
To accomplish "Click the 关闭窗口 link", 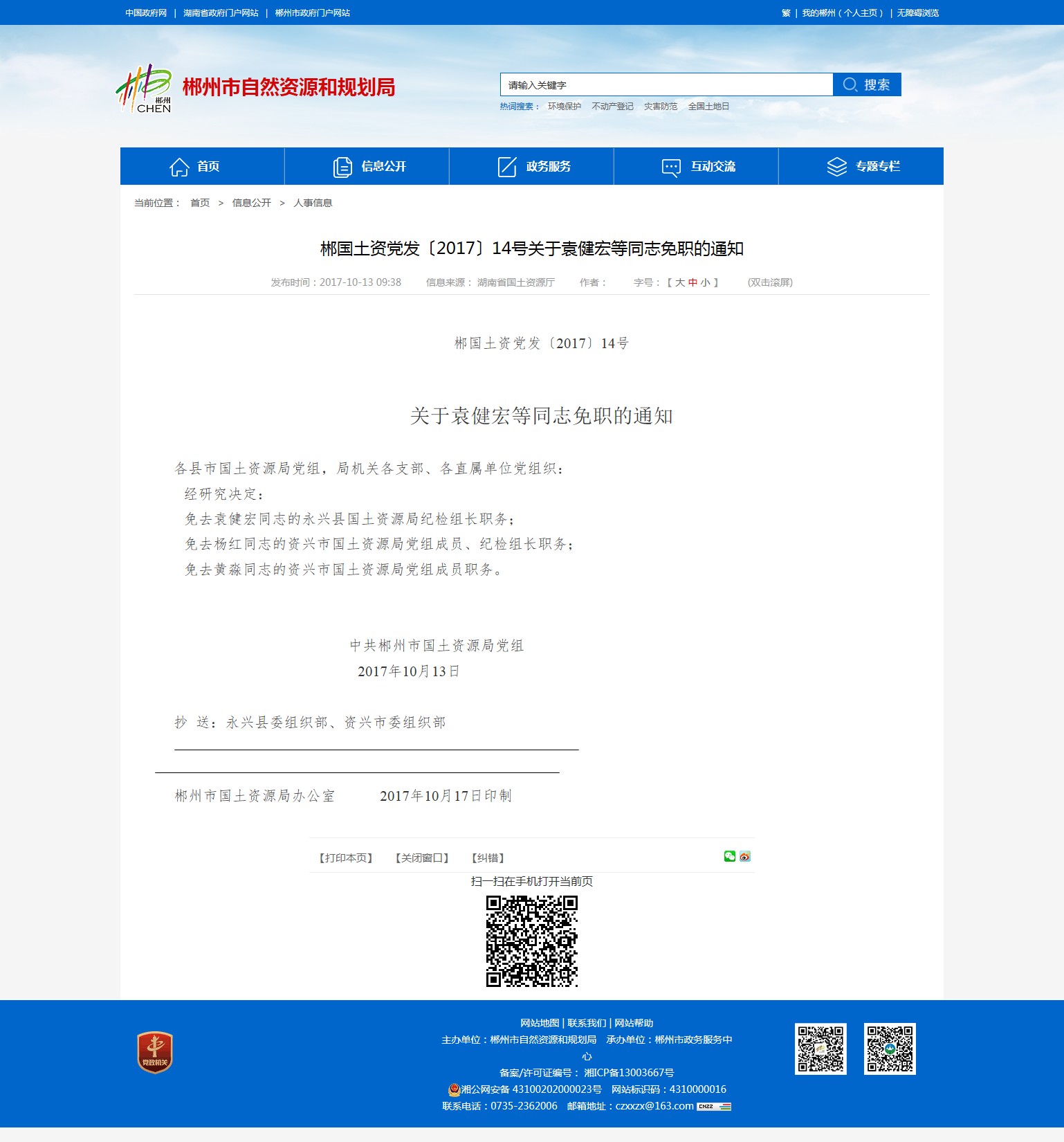I will click(421, 858).
